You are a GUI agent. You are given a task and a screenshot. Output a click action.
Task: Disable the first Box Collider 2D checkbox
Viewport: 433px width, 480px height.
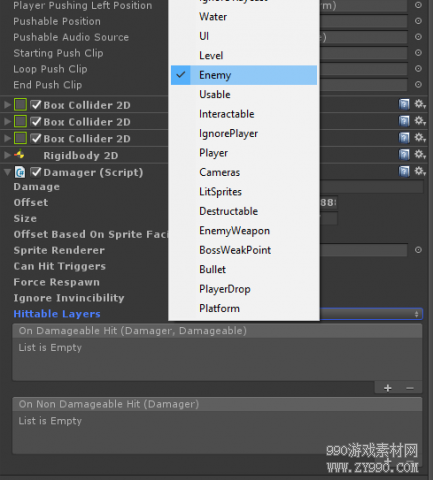coord(36,105)
